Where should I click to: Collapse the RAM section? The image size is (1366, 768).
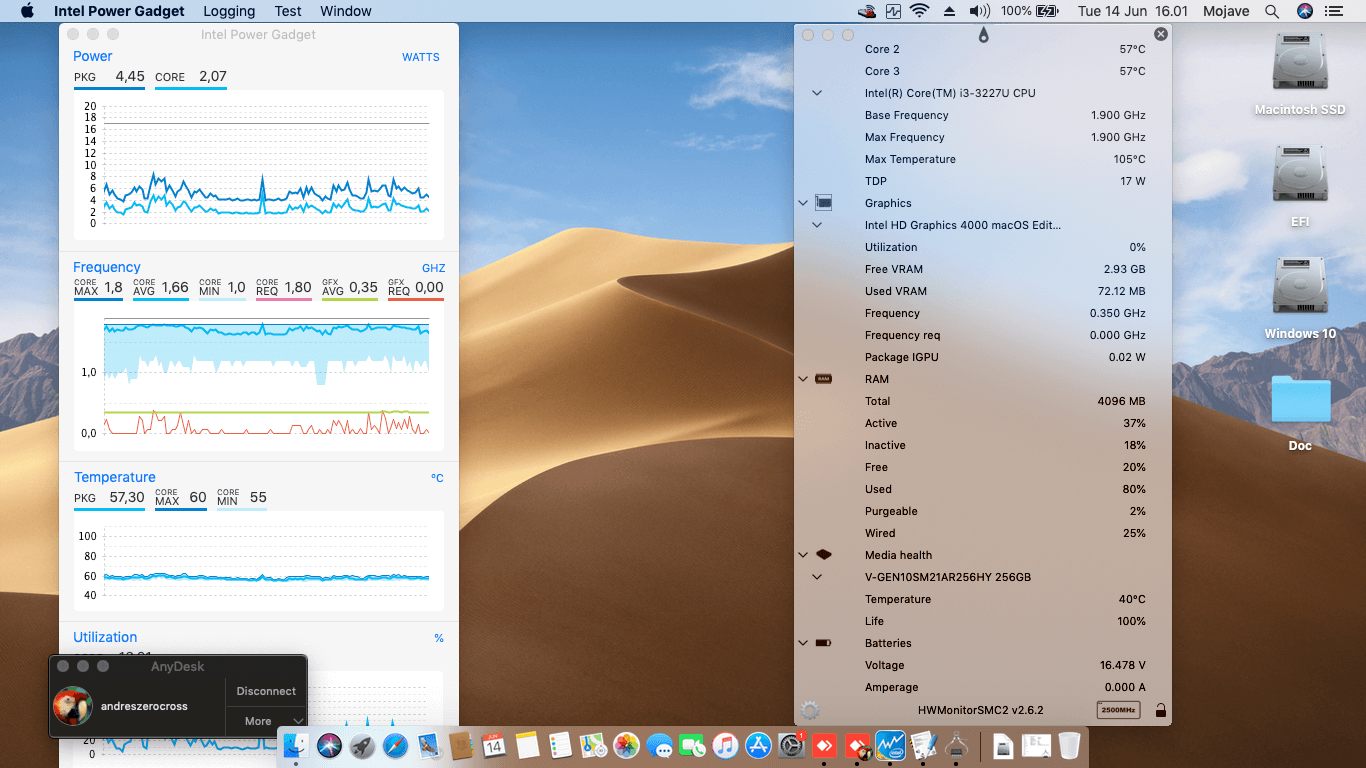(x=803, y=379)
